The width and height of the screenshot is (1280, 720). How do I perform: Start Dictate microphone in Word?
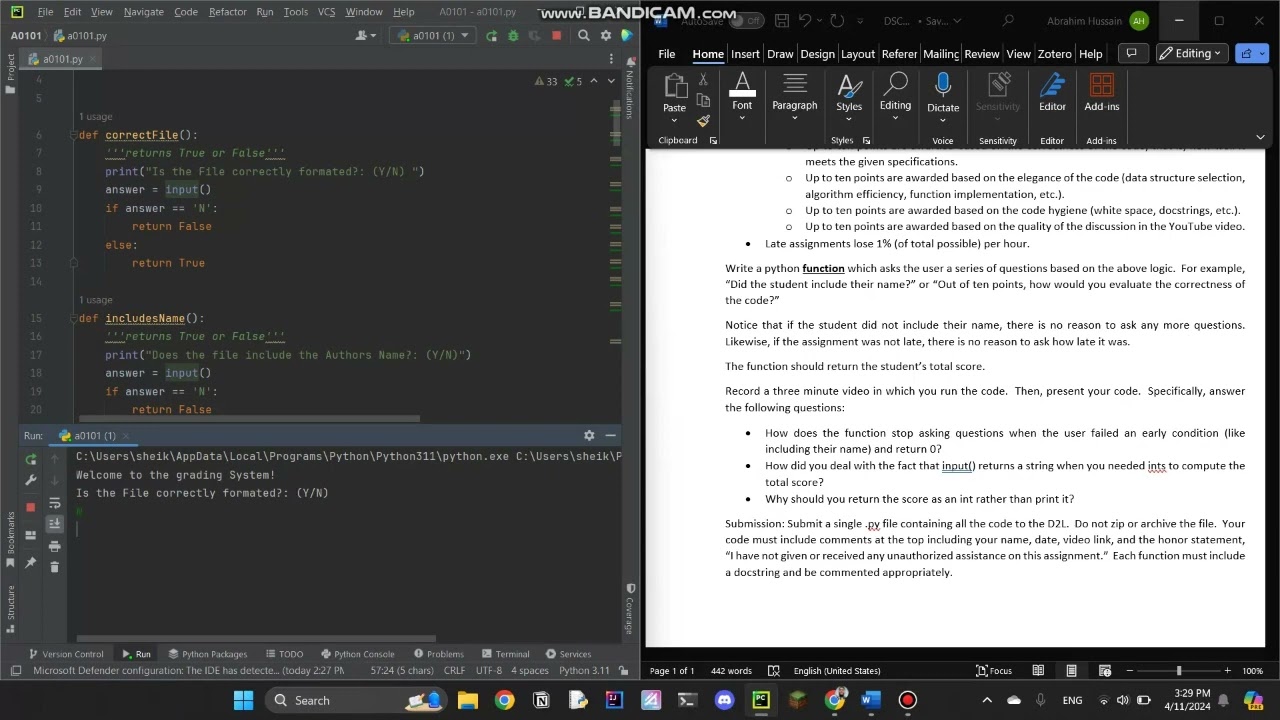pos(943,93)
